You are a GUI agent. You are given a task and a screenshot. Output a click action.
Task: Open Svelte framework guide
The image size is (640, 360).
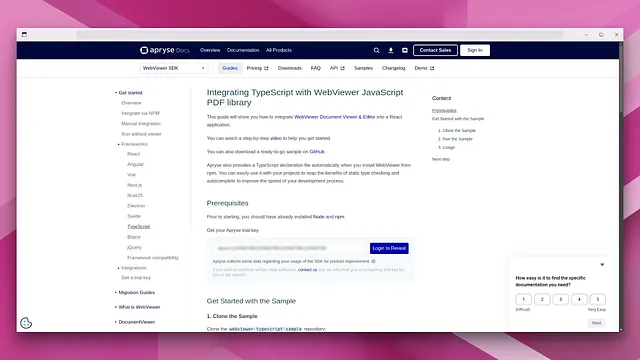point(133,216)
